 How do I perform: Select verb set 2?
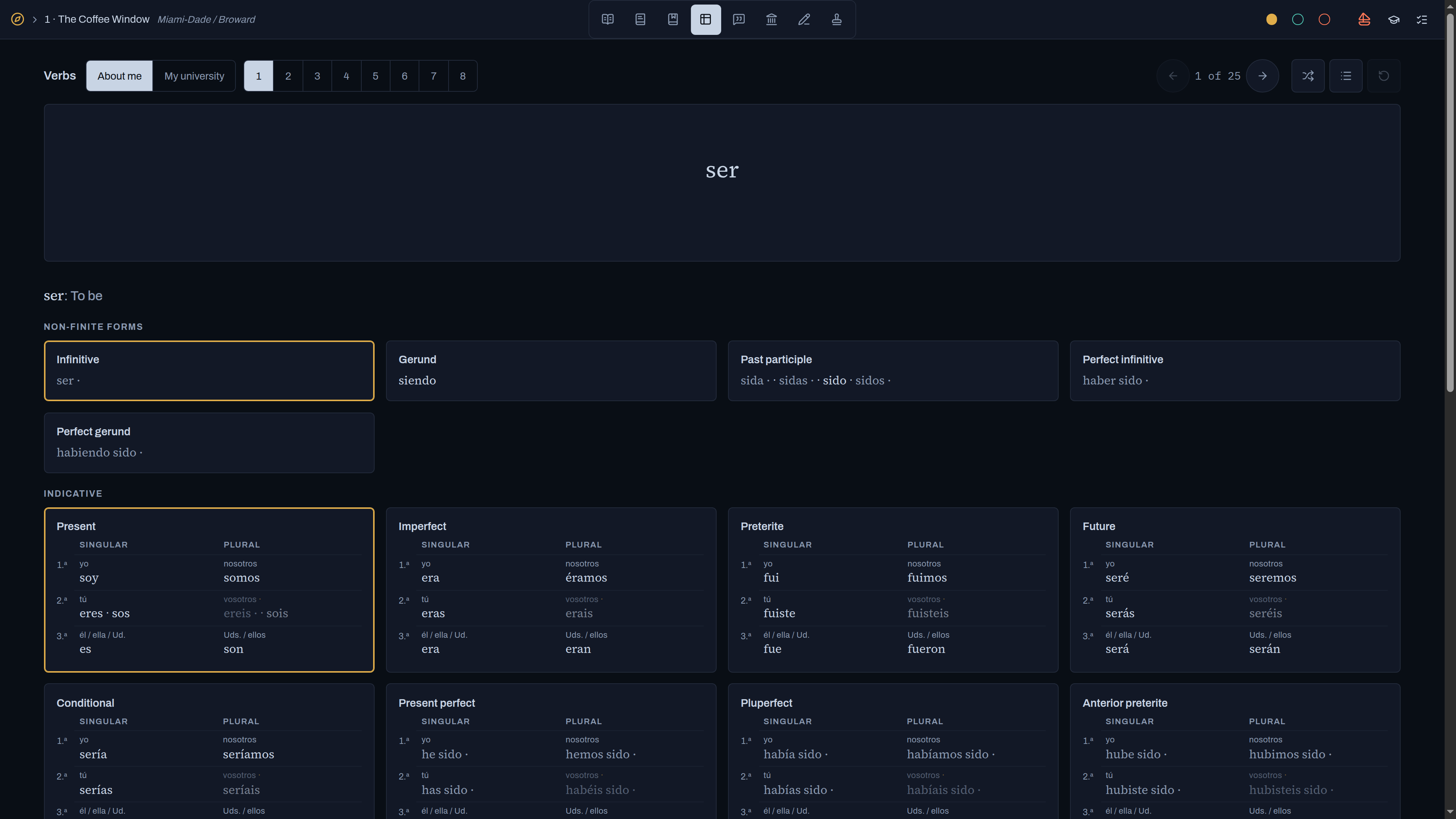click(x=288, y=76)
